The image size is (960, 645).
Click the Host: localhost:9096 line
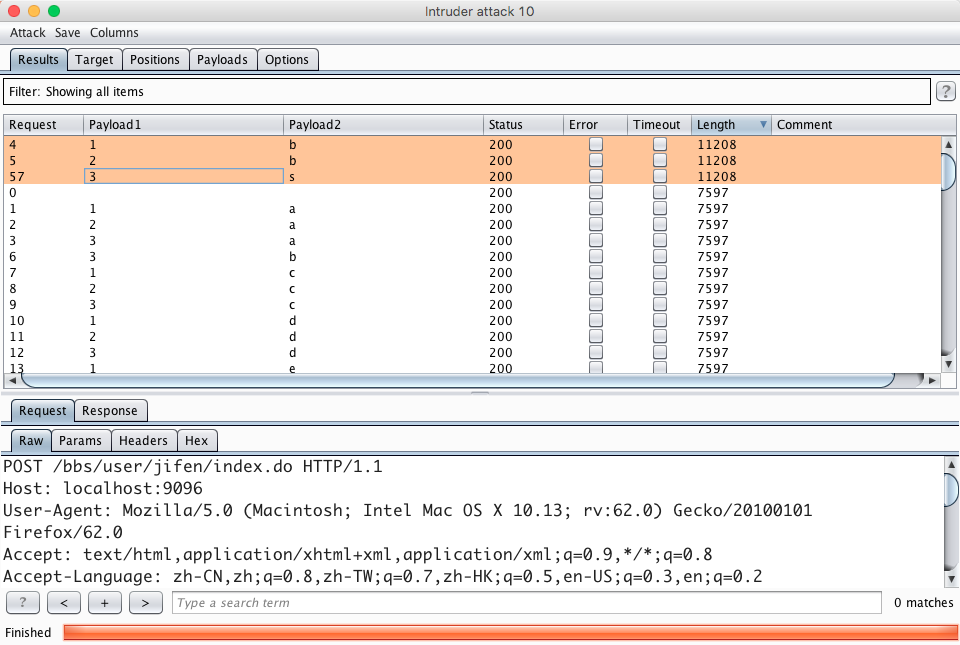coord(103,488)
